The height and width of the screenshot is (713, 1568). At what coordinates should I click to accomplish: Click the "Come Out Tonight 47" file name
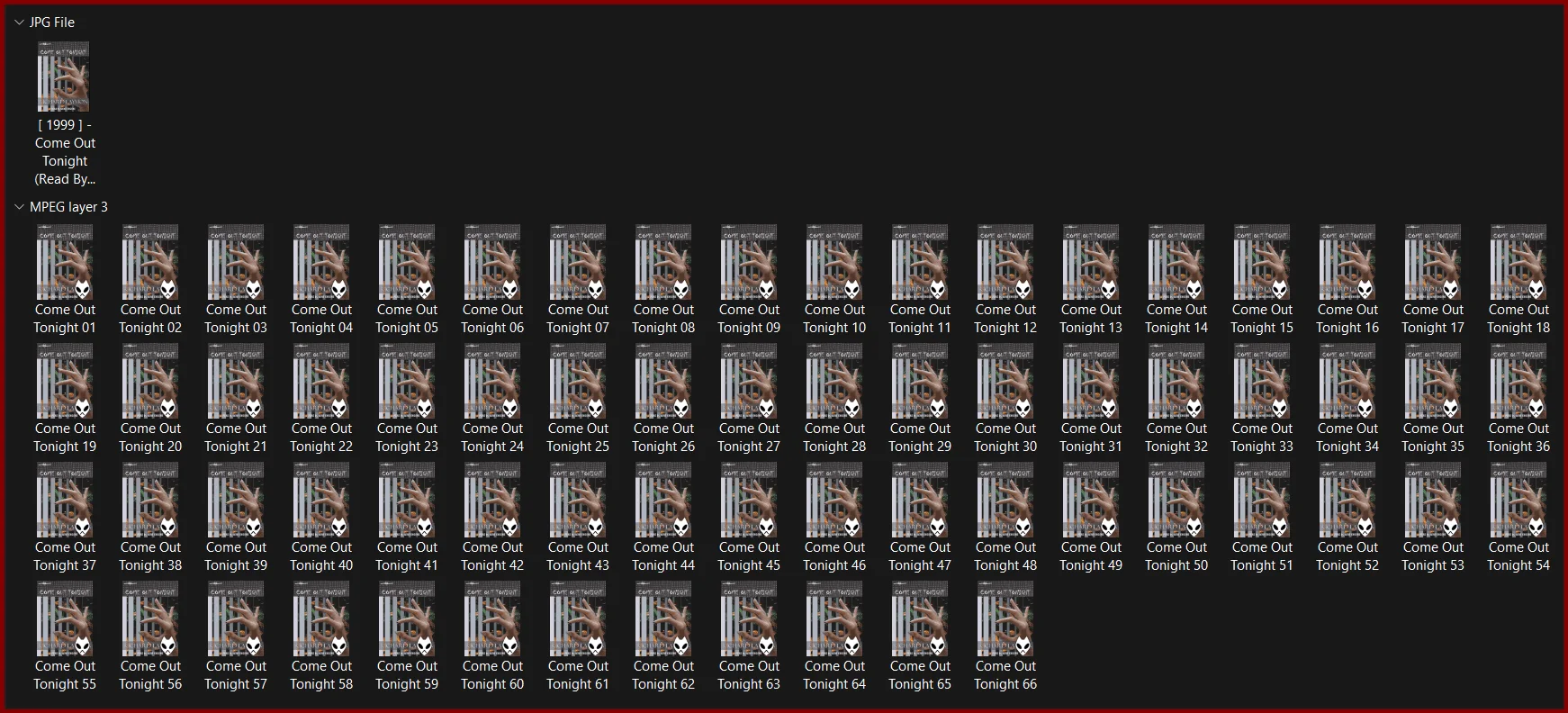(x=920, y=556)
